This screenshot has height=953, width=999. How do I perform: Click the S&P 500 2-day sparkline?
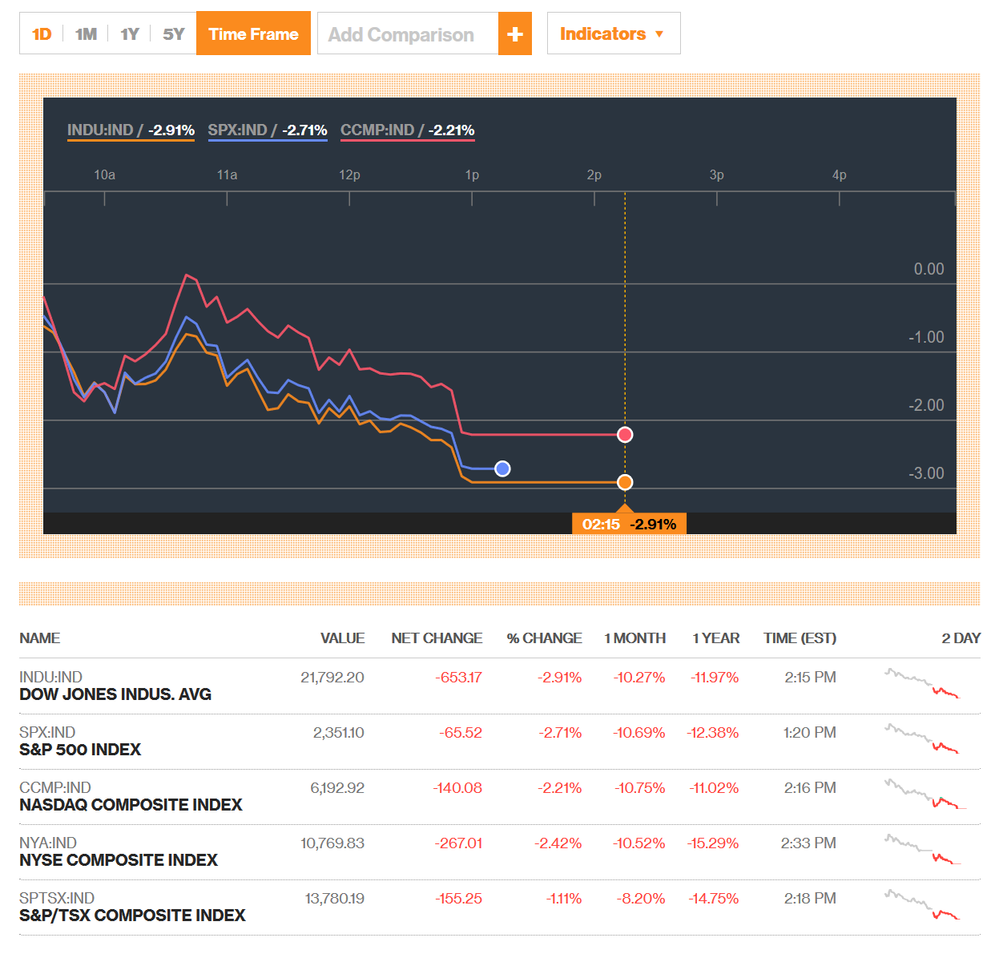pyautogui.click(x=922, y=739)
